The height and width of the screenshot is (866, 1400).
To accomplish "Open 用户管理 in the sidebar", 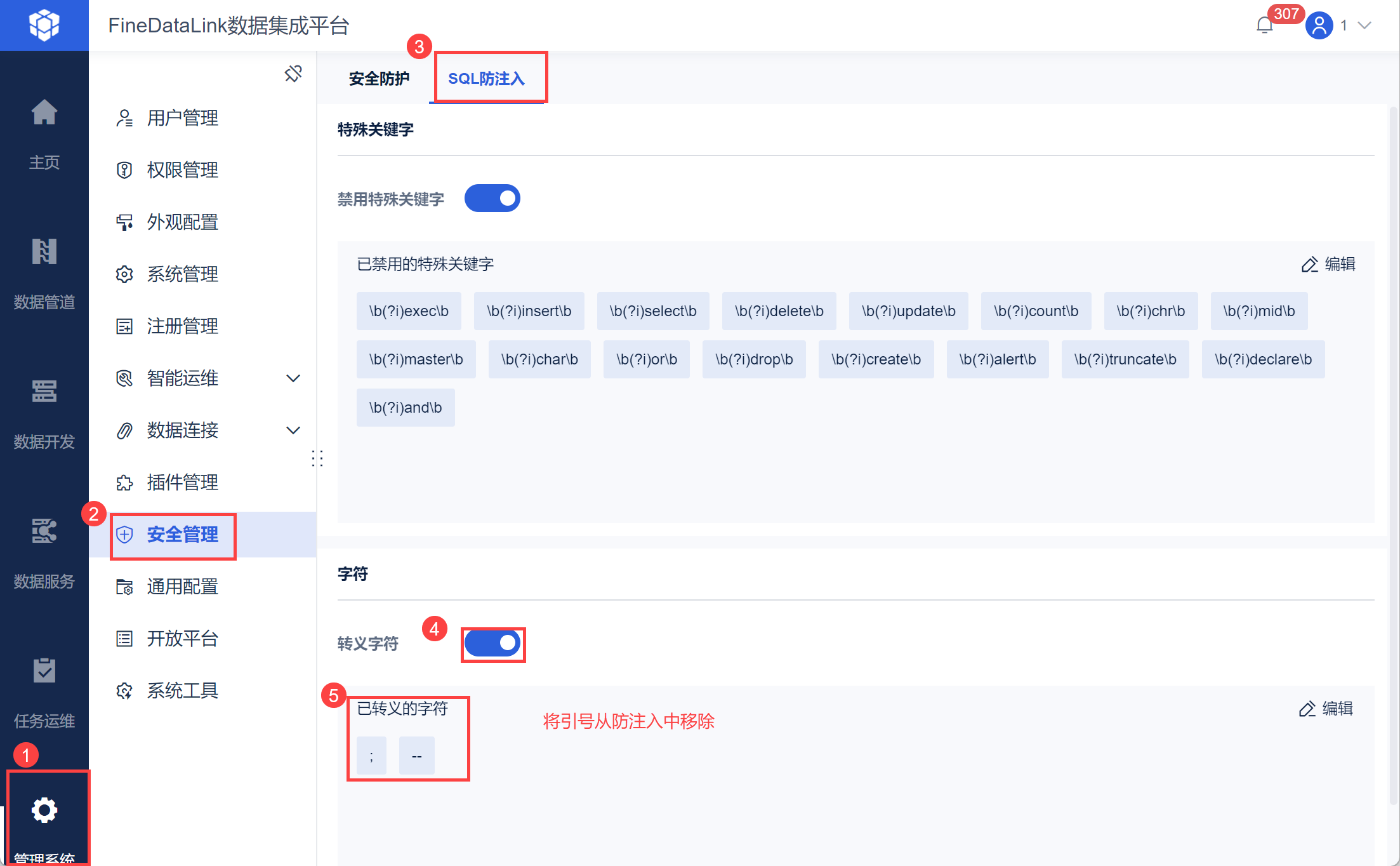I will 182,118.
